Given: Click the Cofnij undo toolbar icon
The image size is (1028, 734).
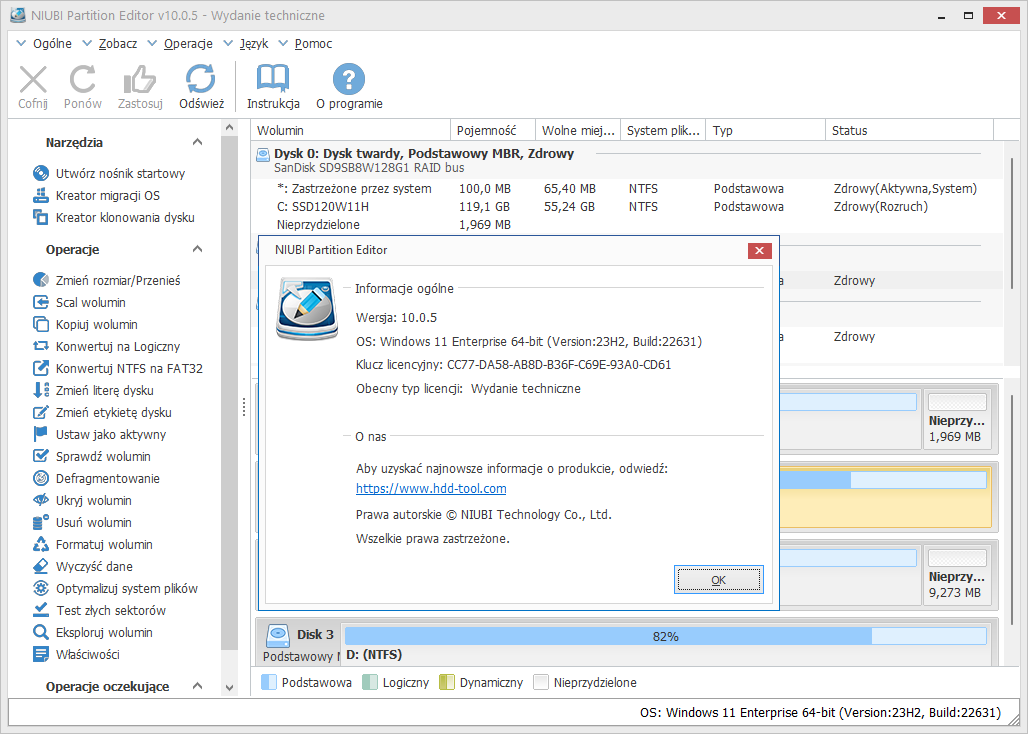Looking at the screenshot, I should coord(33,80).
